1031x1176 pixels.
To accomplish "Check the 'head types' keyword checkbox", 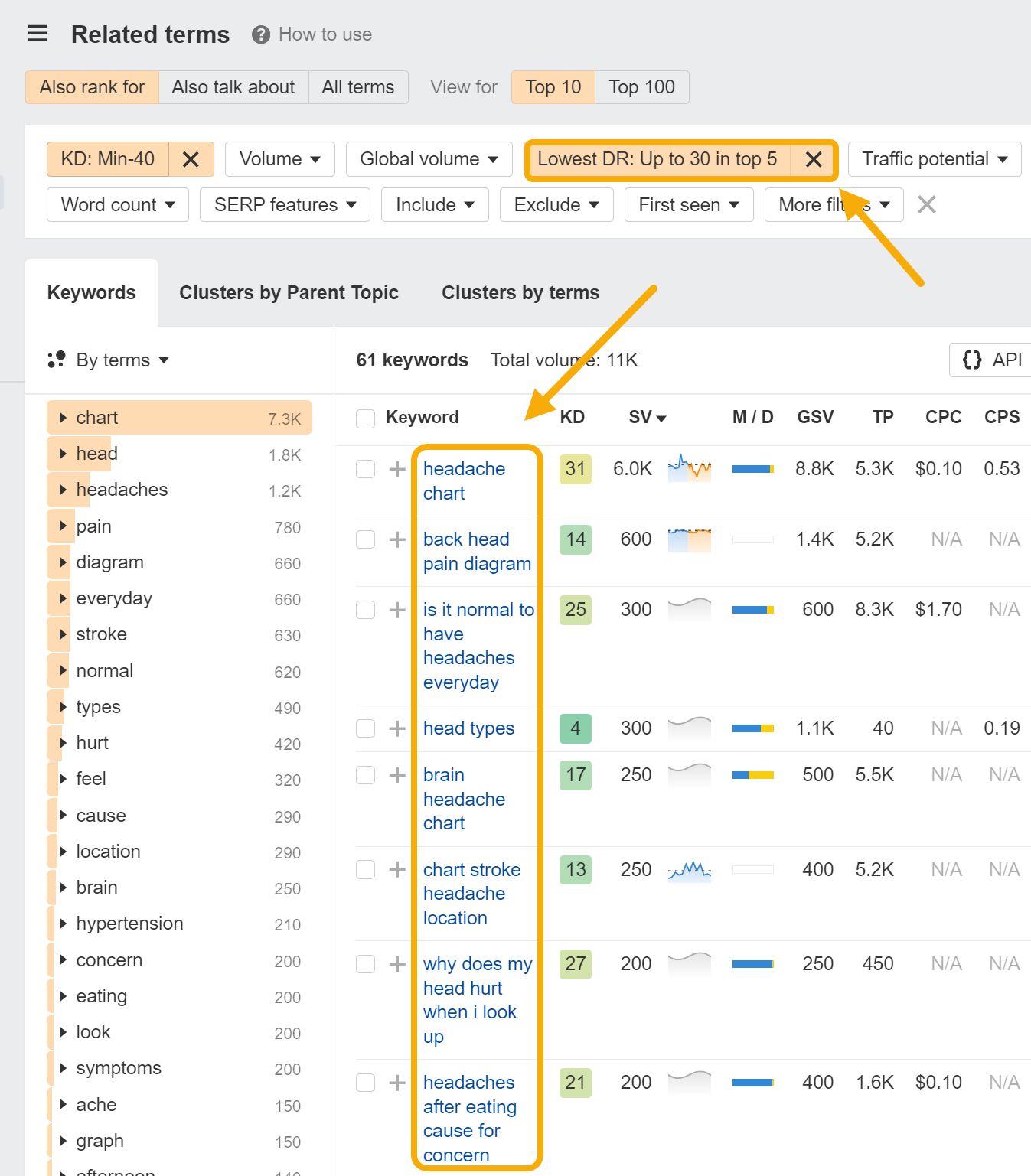I will [365, 728].
